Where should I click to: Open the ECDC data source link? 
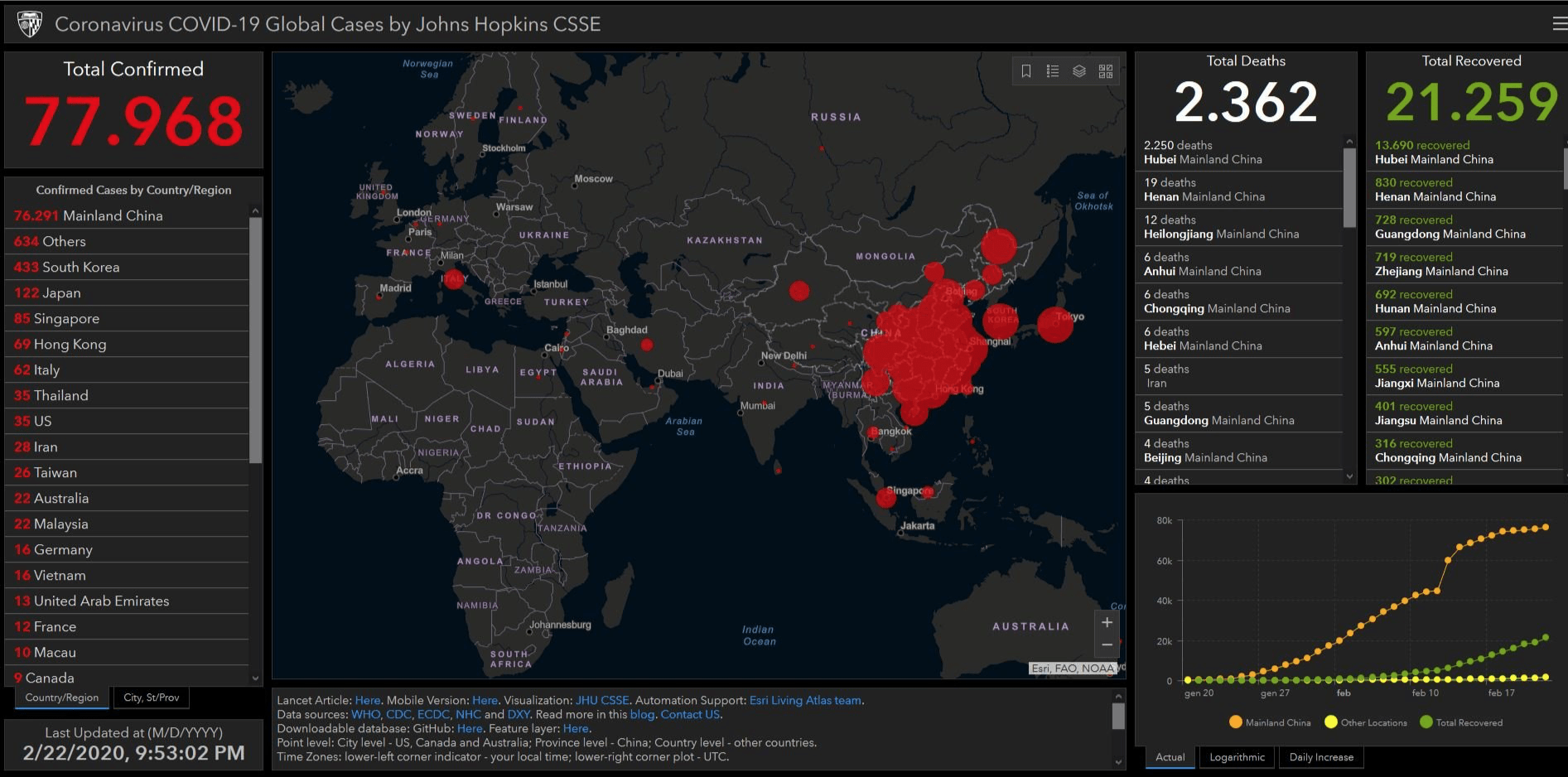433,715
